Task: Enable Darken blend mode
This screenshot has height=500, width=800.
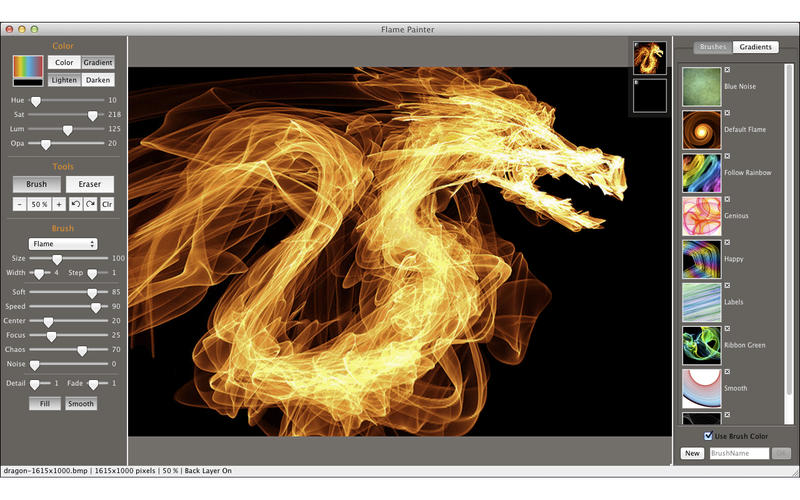Action: coord(98,80)
